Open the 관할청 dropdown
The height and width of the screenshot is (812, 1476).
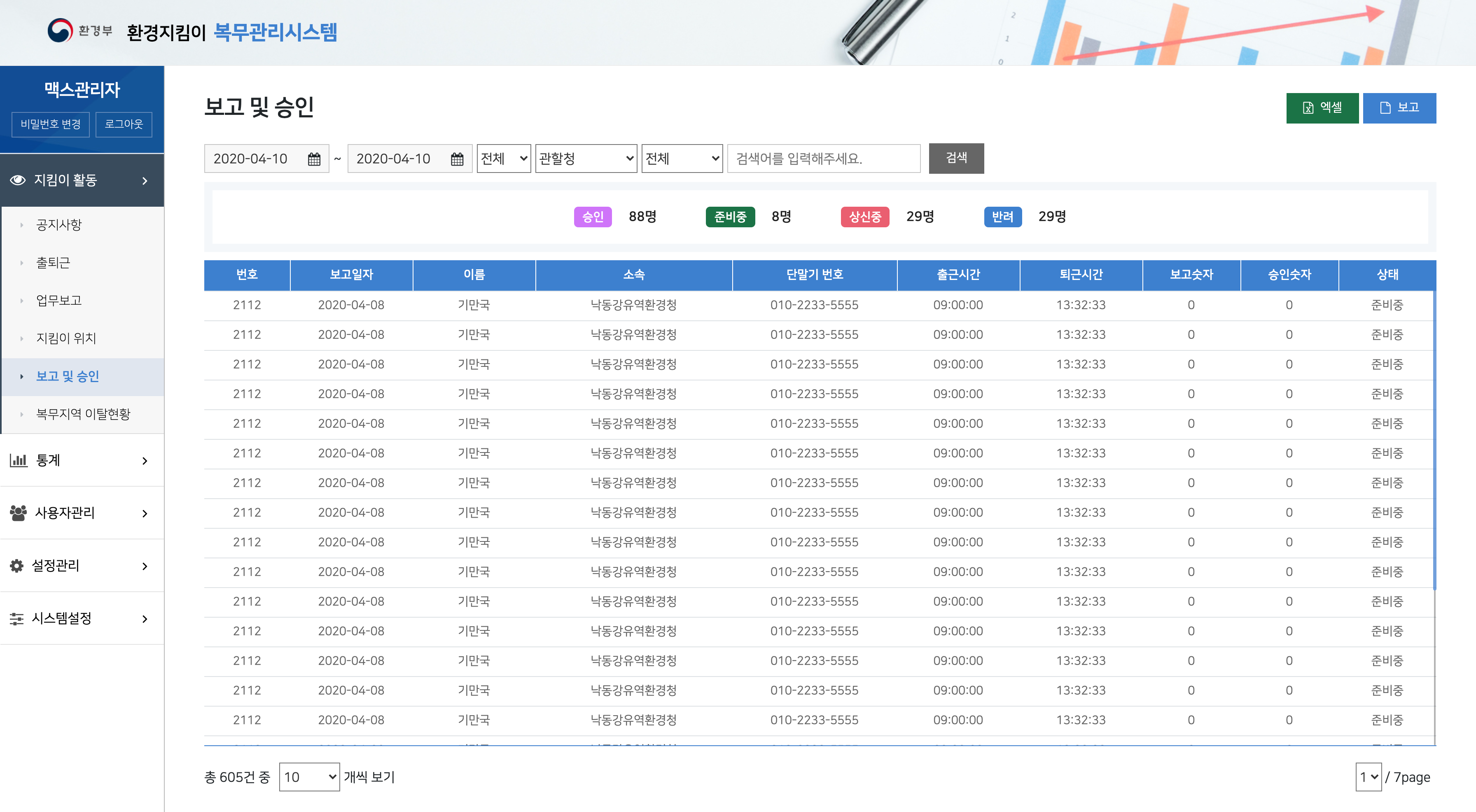pyautogui.click(x=586, y=159)
